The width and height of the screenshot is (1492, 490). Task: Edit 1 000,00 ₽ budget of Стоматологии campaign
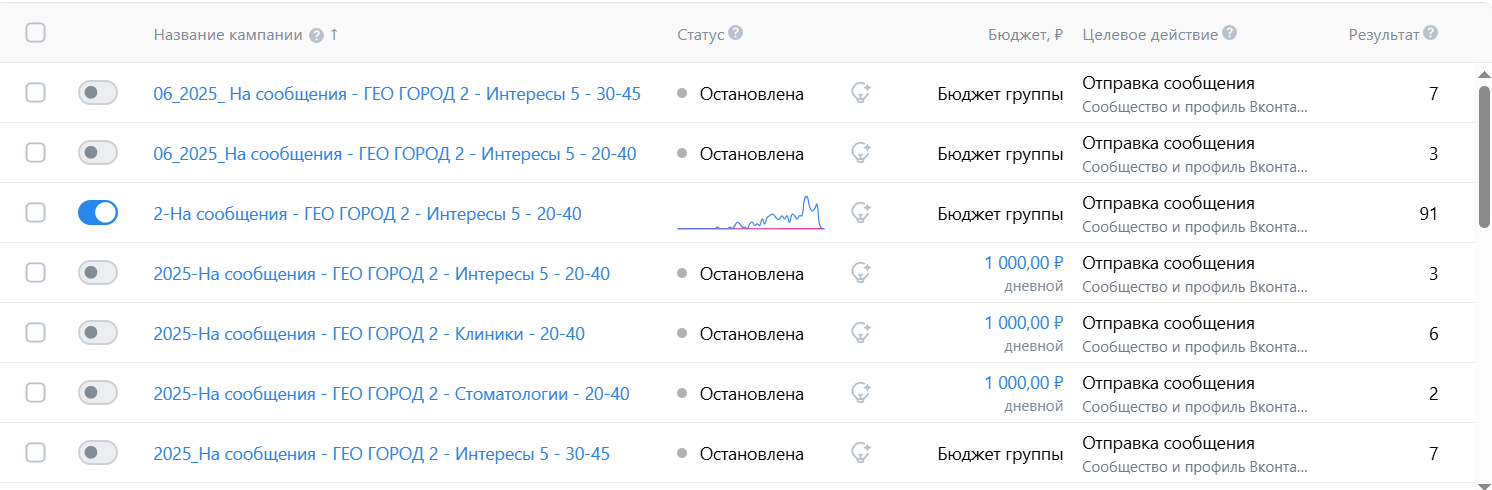click(x=1023, y=383)
